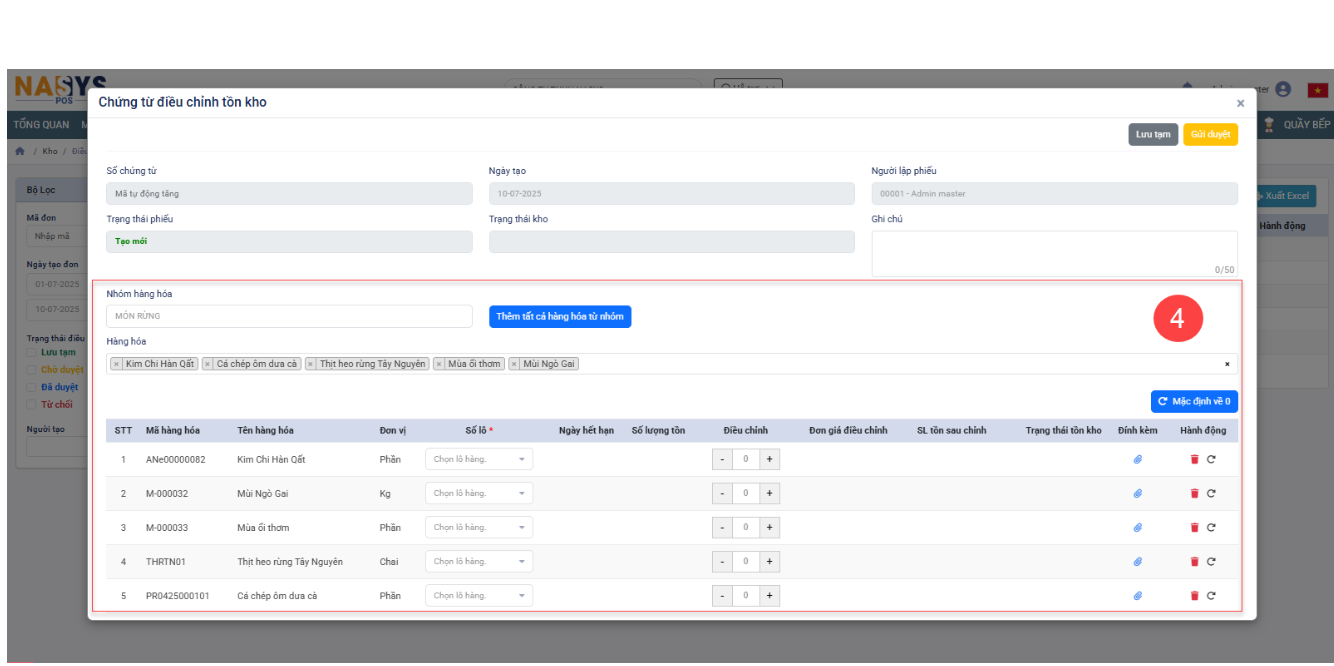Enable the Đã duyệt filter checkbox
The width and height of the screenshot is (1334, 666).
click(32, 387)
